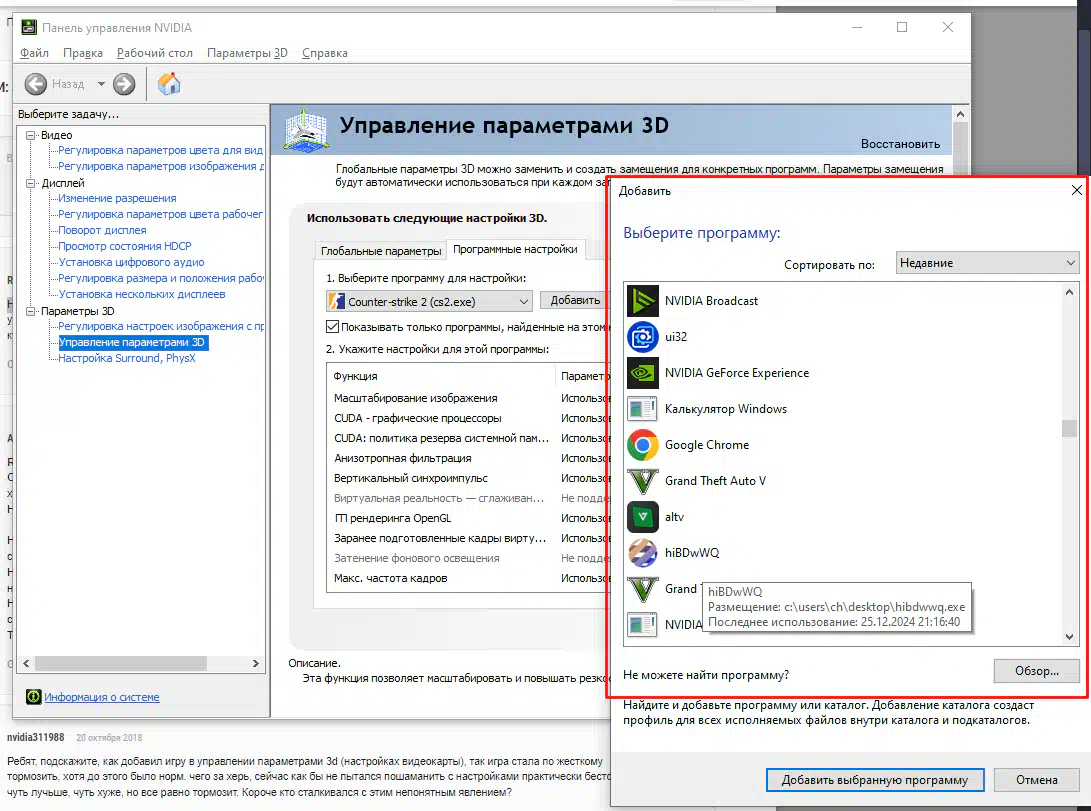1091x811 pixels.
Task: Open 'Поворот дисплея' in the task tree
Action: pos(102,230)
